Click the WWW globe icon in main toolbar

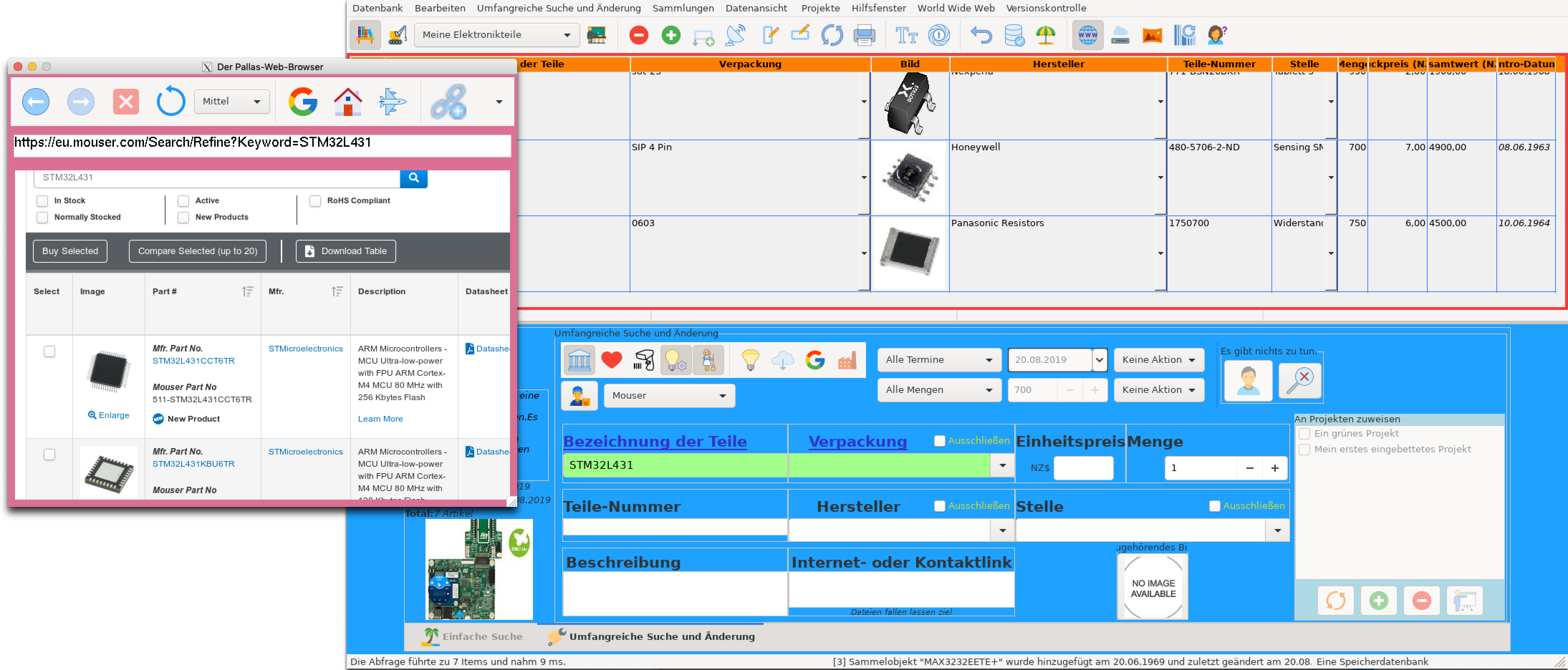pyautogui.click(x=1087, y=35)
